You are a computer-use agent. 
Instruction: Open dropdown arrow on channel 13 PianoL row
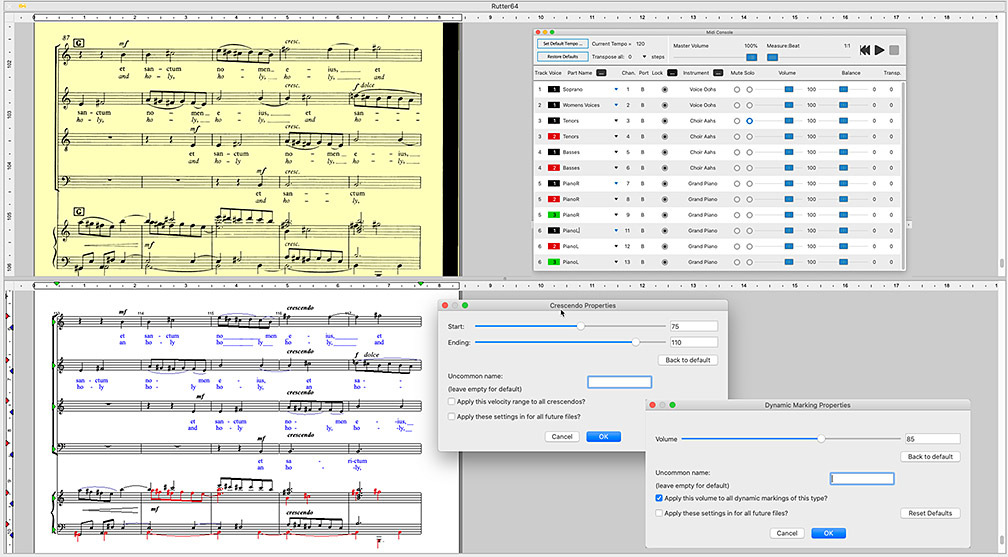click(616, 262)
